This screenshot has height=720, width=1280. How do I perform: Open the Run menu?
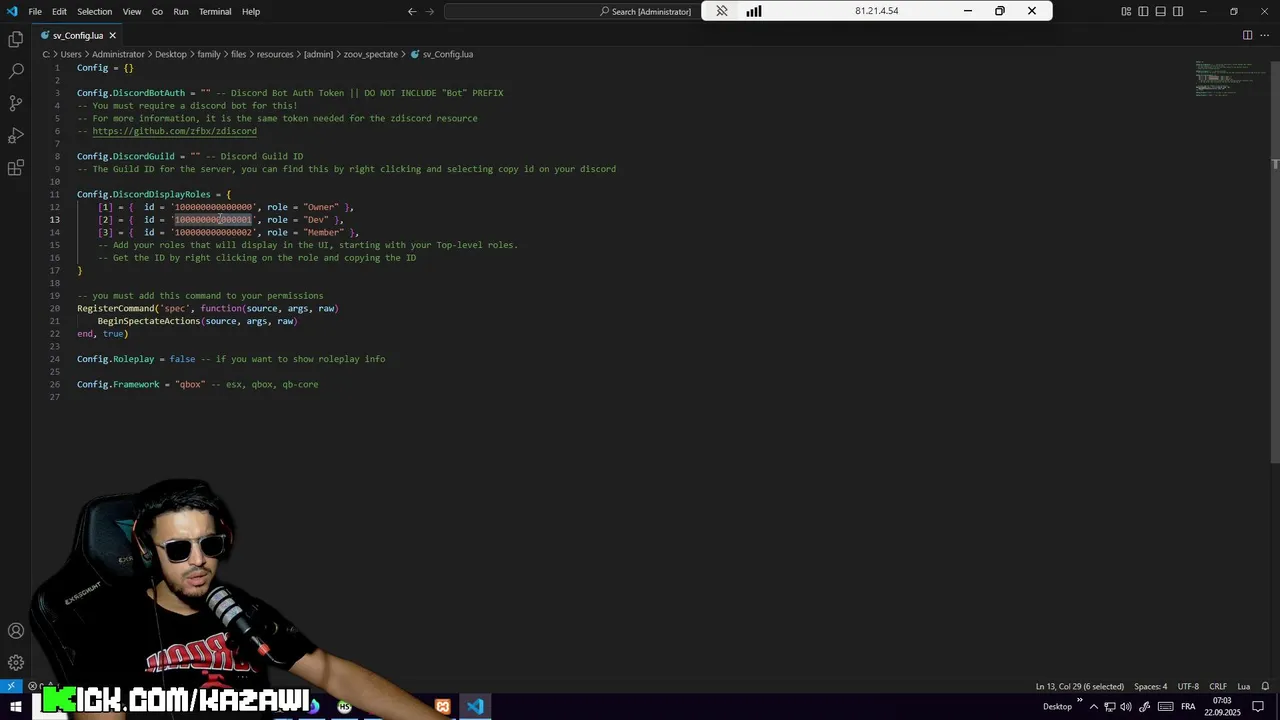click(x=181, y=11)
